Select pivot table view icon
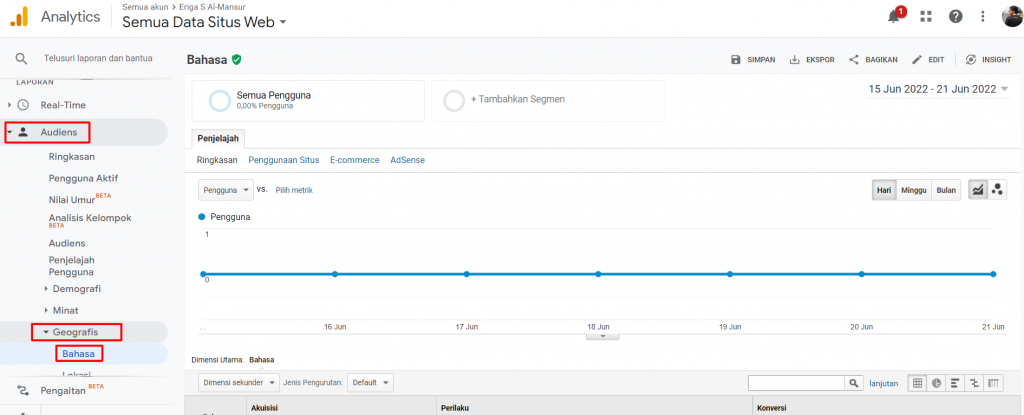Image resolution: width=1024 pixels, height=415 pixels. [x=994, y=383]
